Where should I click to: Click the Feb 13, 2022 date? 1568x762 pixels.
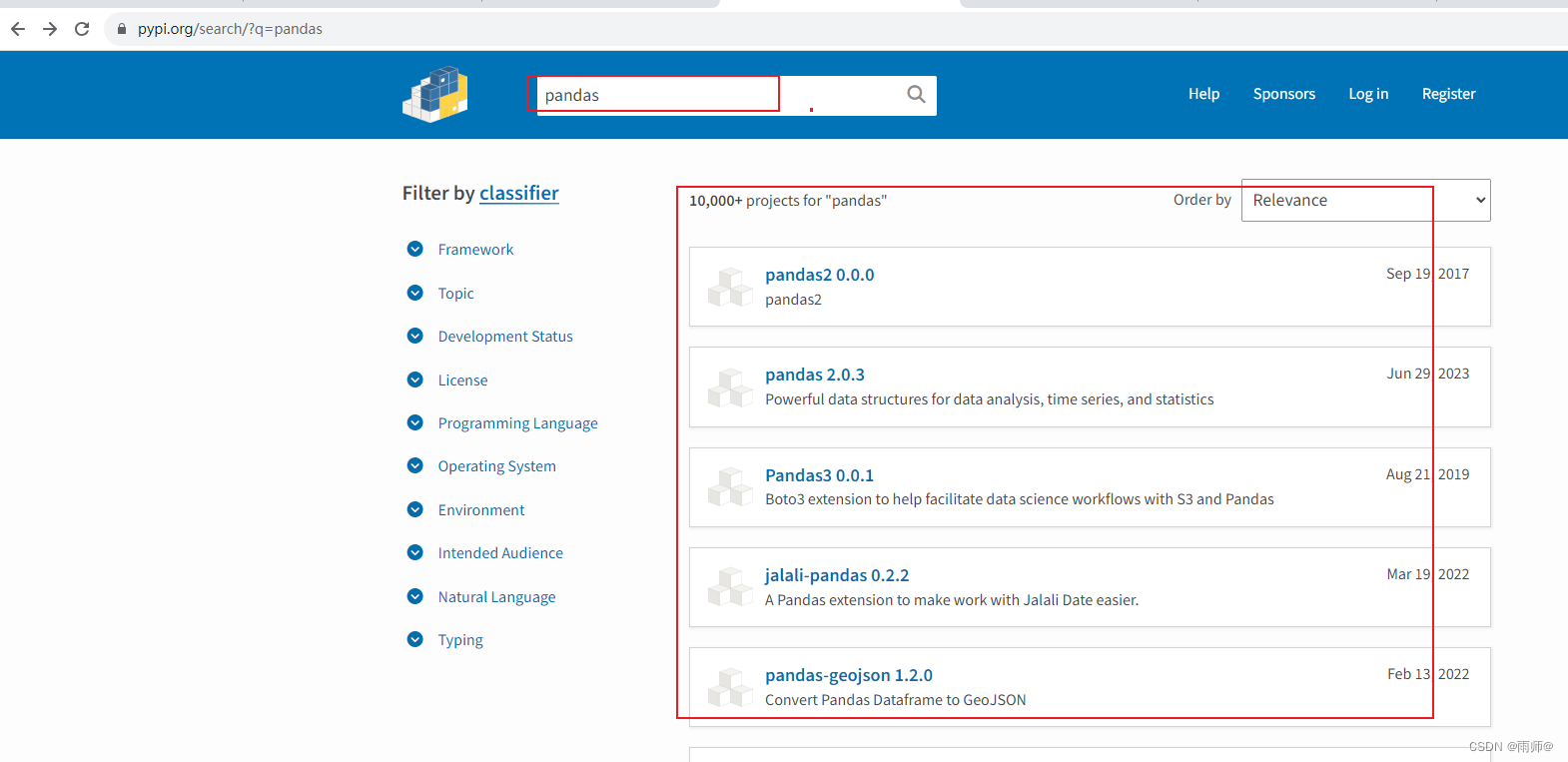(1428, 674)
